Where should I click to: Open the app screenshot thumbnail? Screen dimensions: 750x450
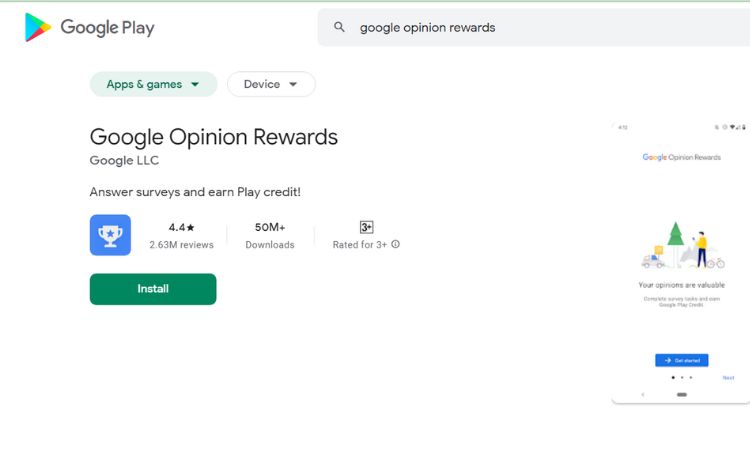(681, 263)
